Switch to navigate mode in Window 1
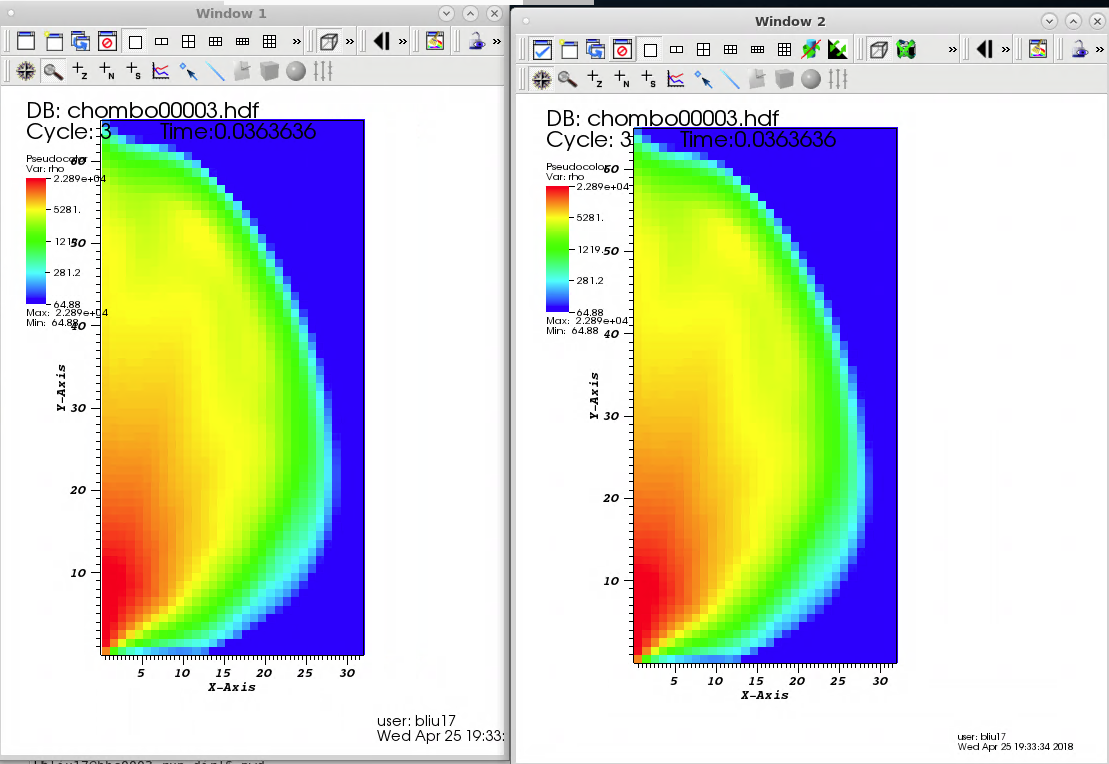Image resolution: width=1109 pixels, height=764 pixels. click(25, 71)
